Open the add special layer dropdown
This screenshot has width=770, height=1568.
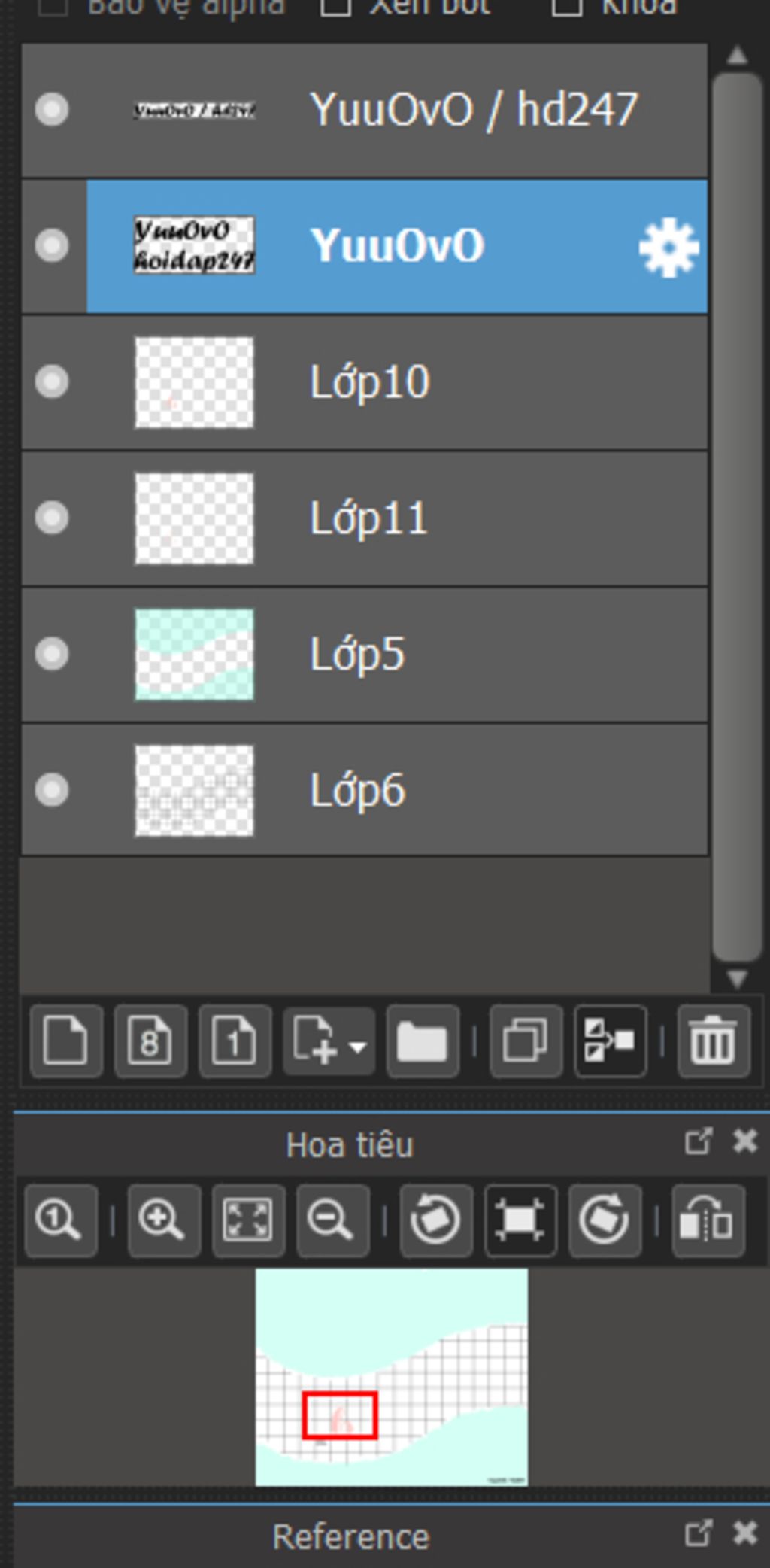[x=329, y=1041]
